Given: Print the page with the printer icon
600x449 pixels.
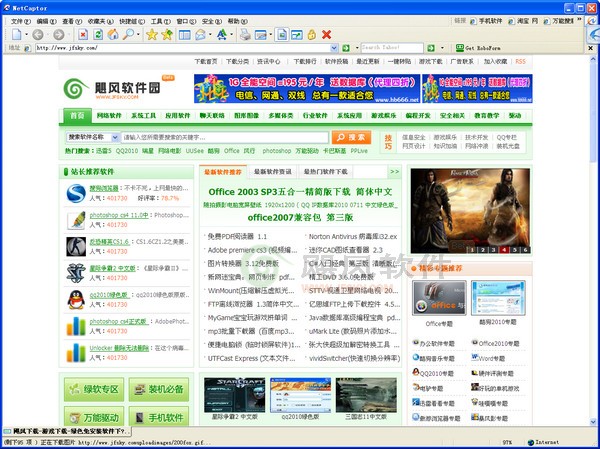Looking at the screenshot, I should (x=245, y=35).
